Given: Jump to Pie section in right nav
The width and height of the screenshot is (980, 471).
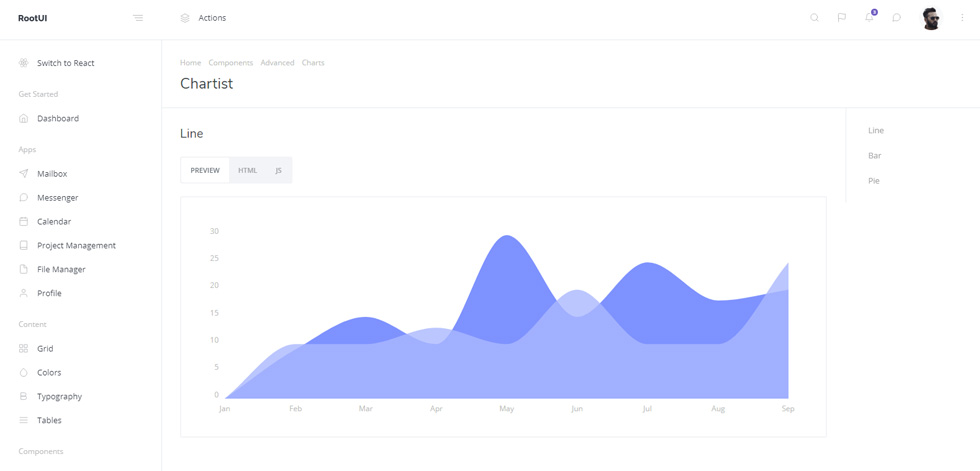Looking at the screenshot, I should click(x=874, y=181).
